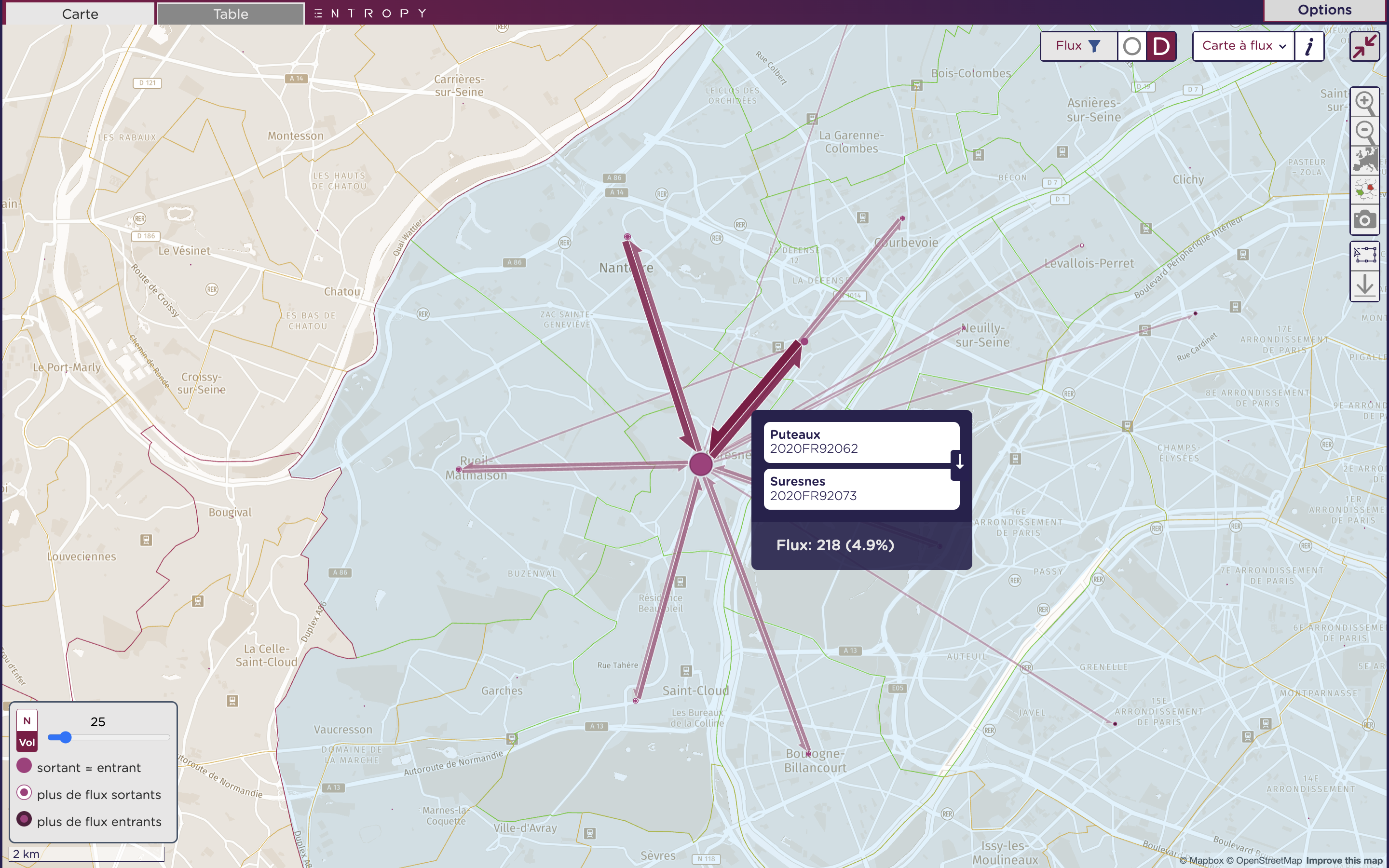Click the download arrow icon
1389x868 pixels.
click(1364, 285)
